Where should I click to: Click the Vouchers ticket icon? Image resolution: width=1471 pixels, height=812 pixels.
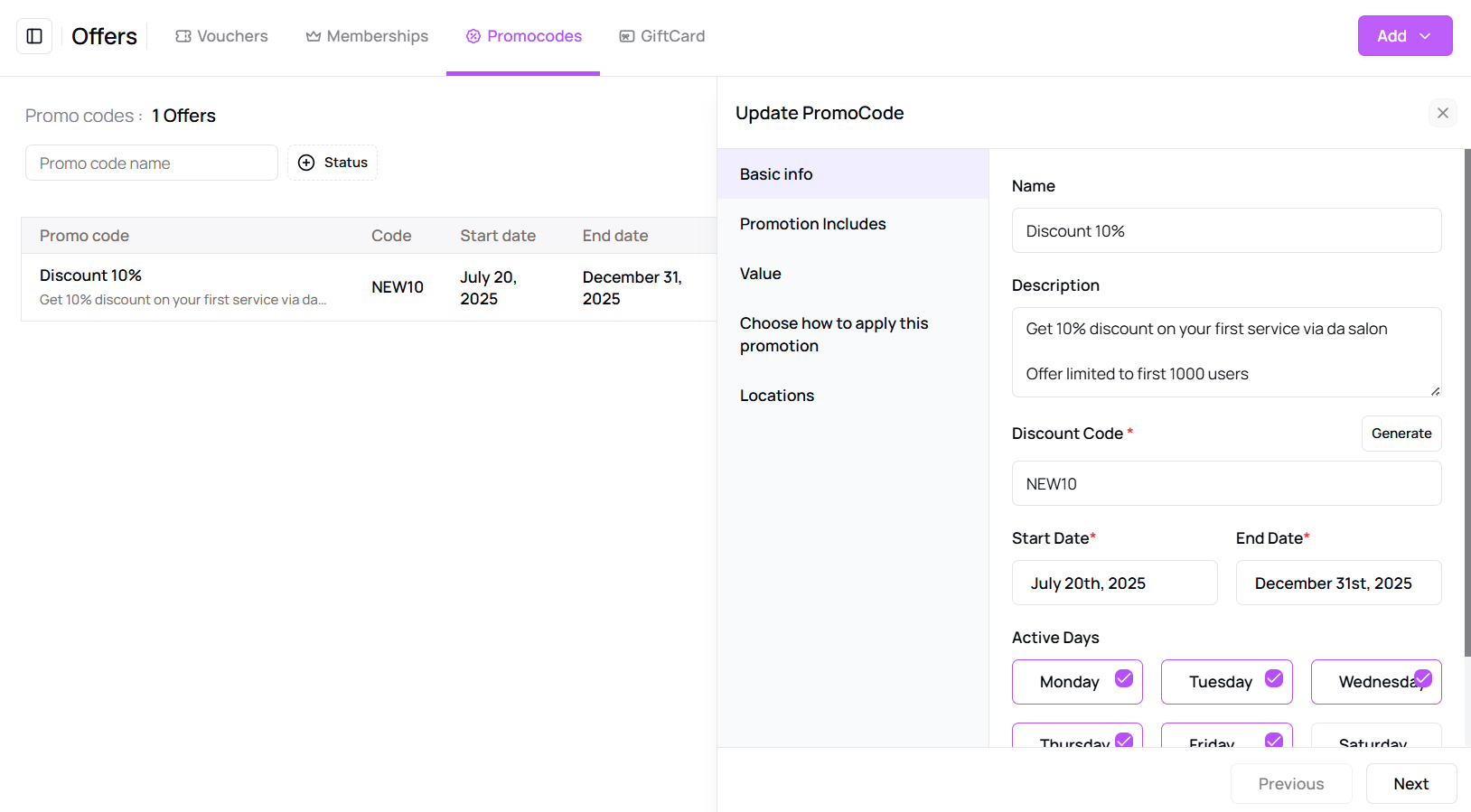pyautogui.click(x=183, y=36)
